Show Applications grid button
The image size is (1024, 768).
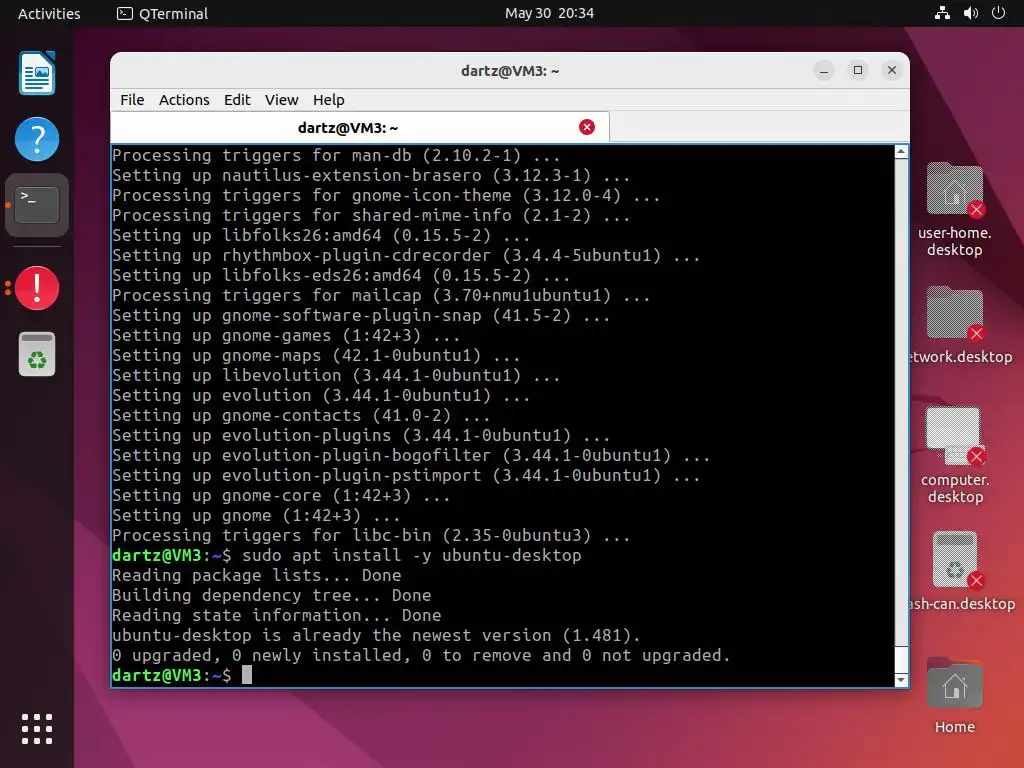point(37,729)
